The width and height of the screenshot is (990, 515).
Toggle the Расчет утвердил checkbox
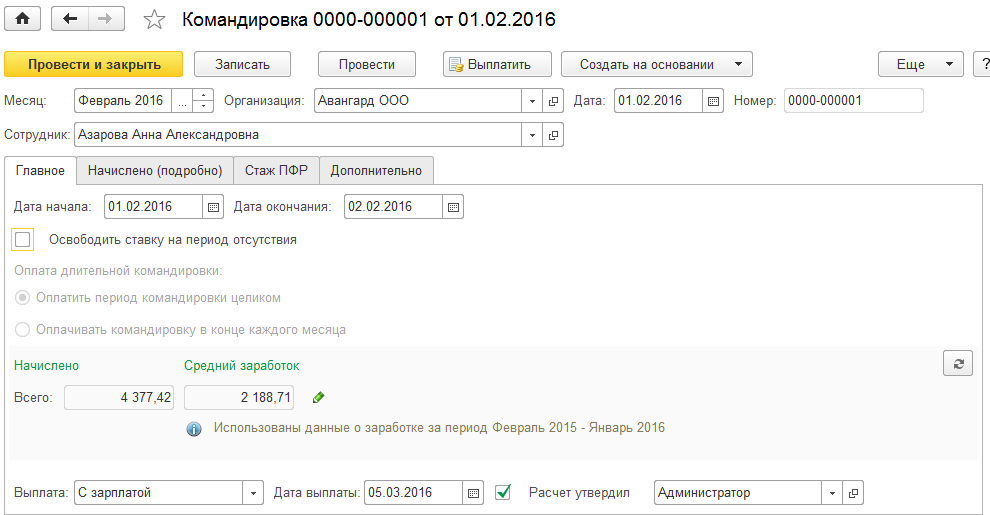(503, 492)
